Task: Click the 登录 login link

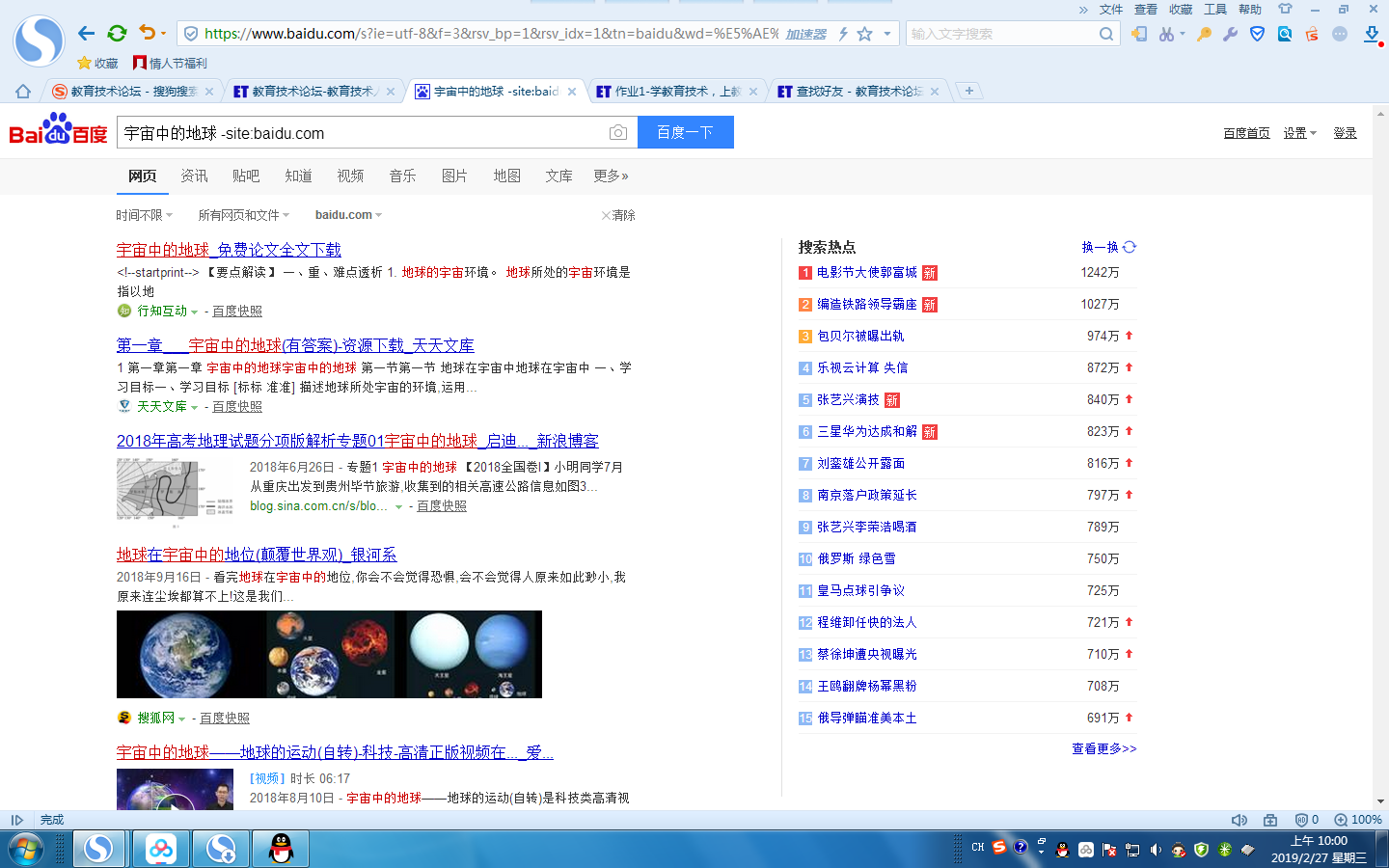Action: (x=1346, y=133)
